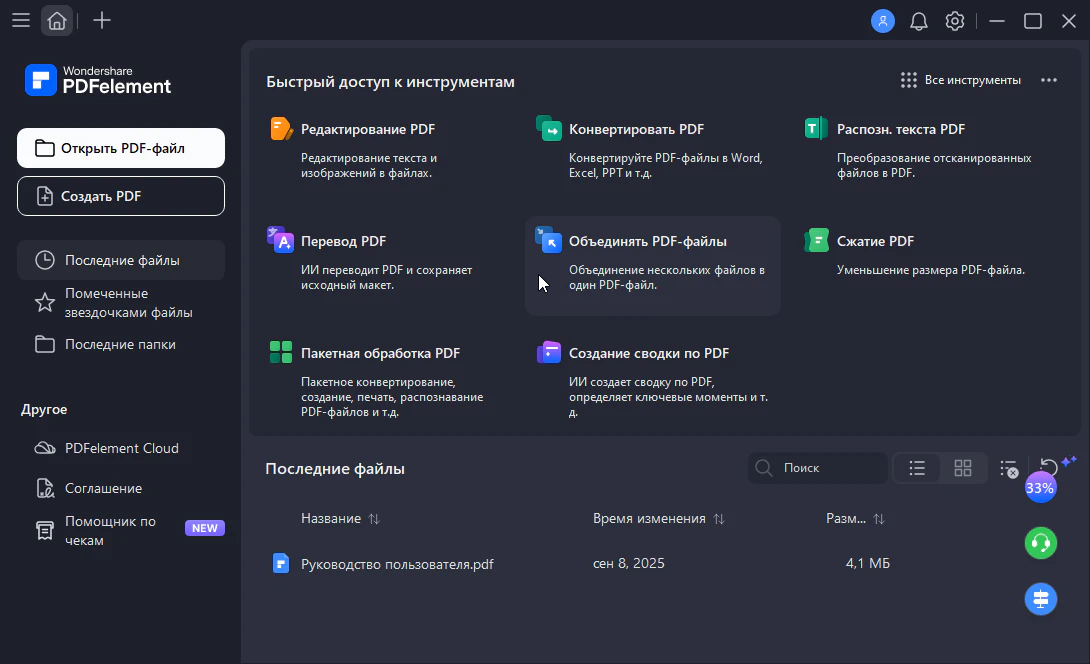This screenshot has width=1090, height=664.
Task: Open Последние файлы in the sidebar
Action: click(121, 260)
